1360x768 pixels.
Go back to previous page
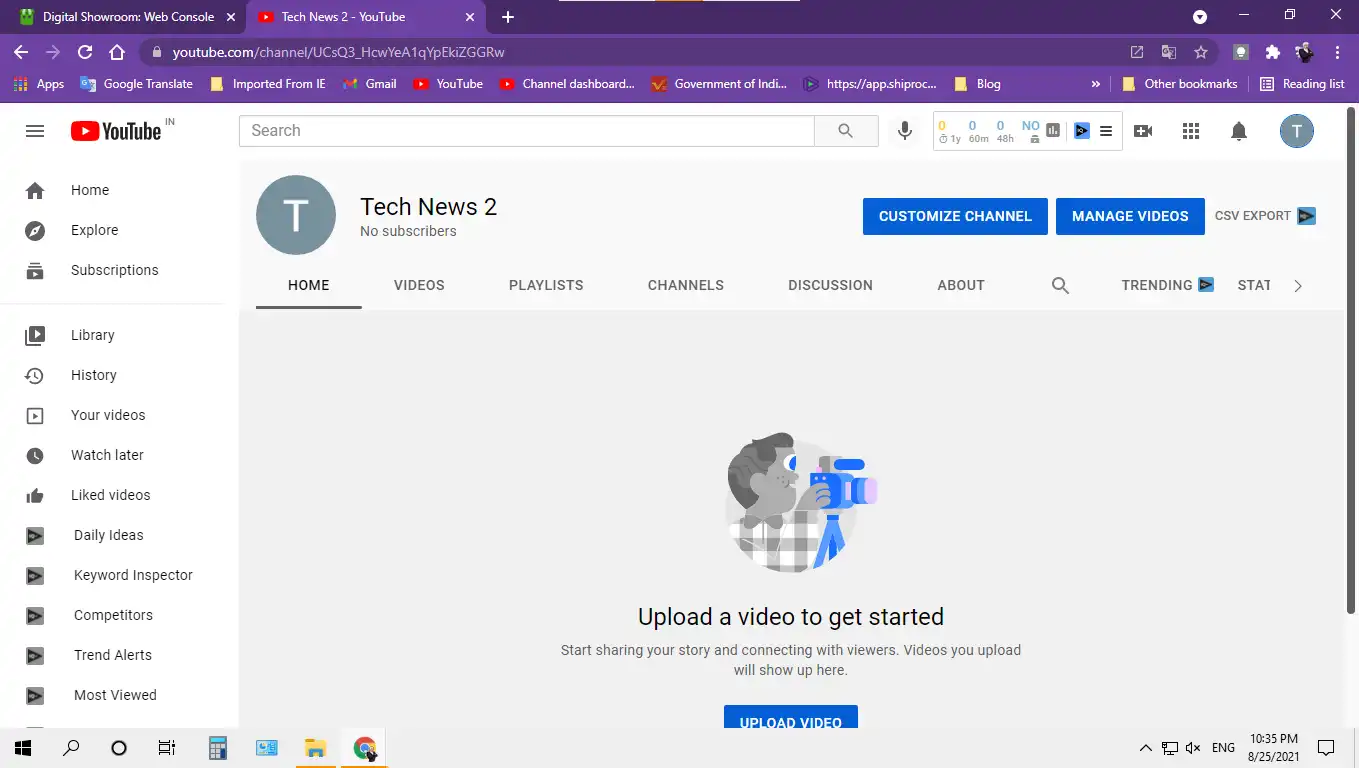tap(22, 52)
